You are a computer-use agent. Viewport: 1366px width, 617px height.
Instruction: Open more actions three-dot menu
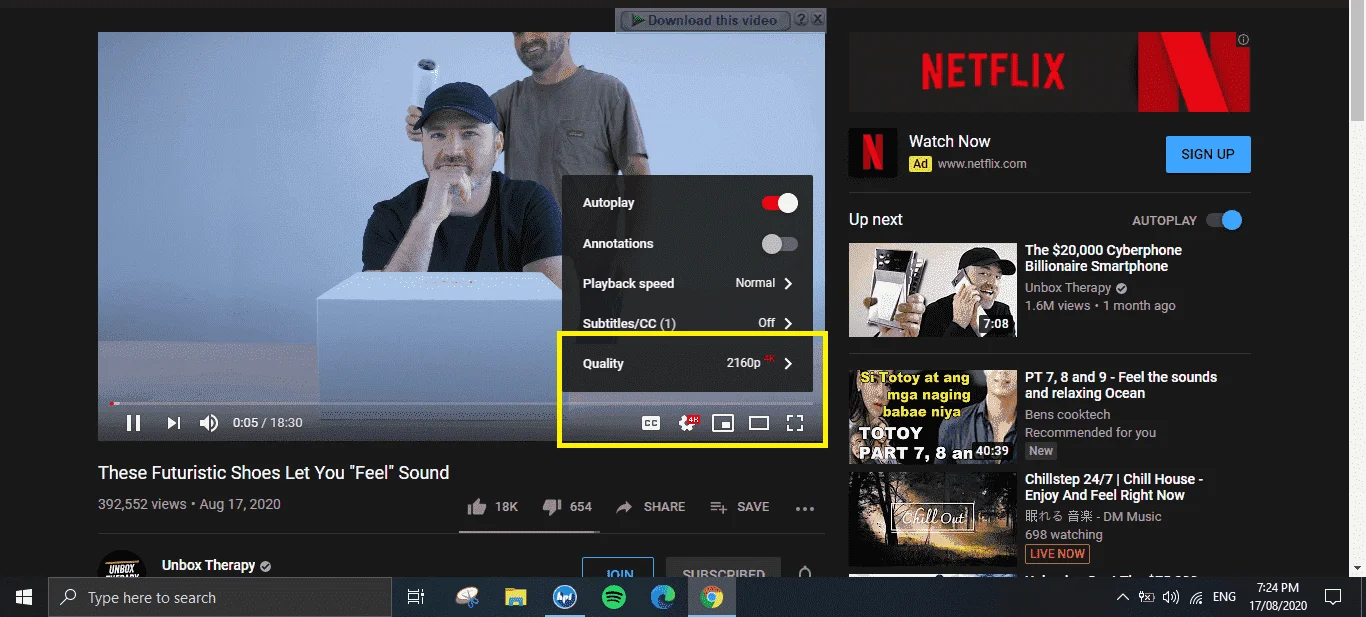click(x=805, y=508)
